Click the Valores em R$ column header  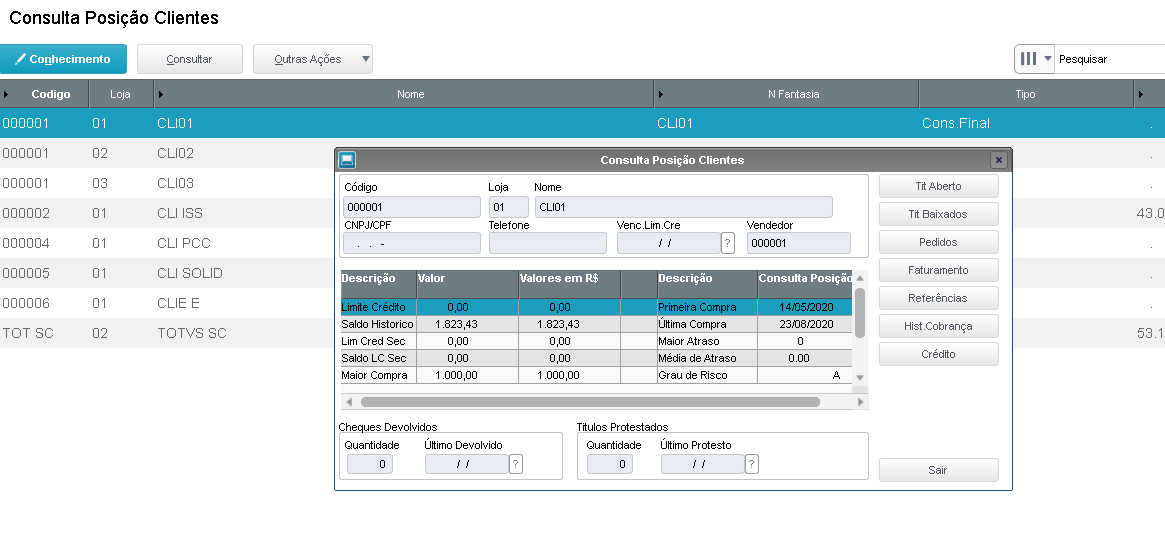[569, 285]
